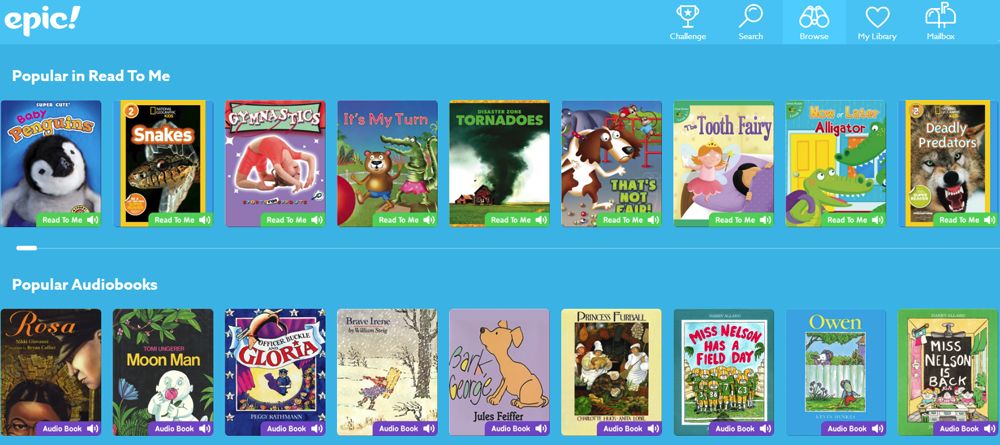Click speaker icon on Snakes book

point(205,220)
